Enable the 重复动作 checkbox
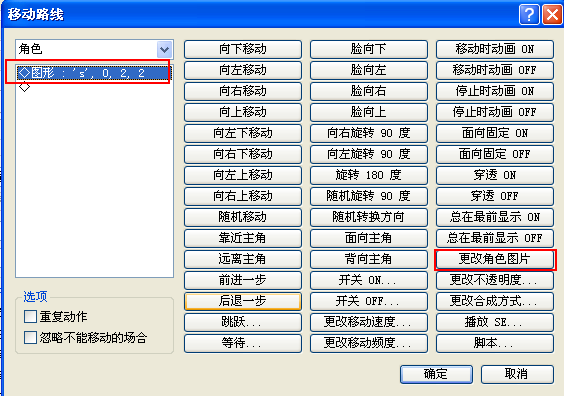Viewport: 564px width, 396px height. coord(30,317)
